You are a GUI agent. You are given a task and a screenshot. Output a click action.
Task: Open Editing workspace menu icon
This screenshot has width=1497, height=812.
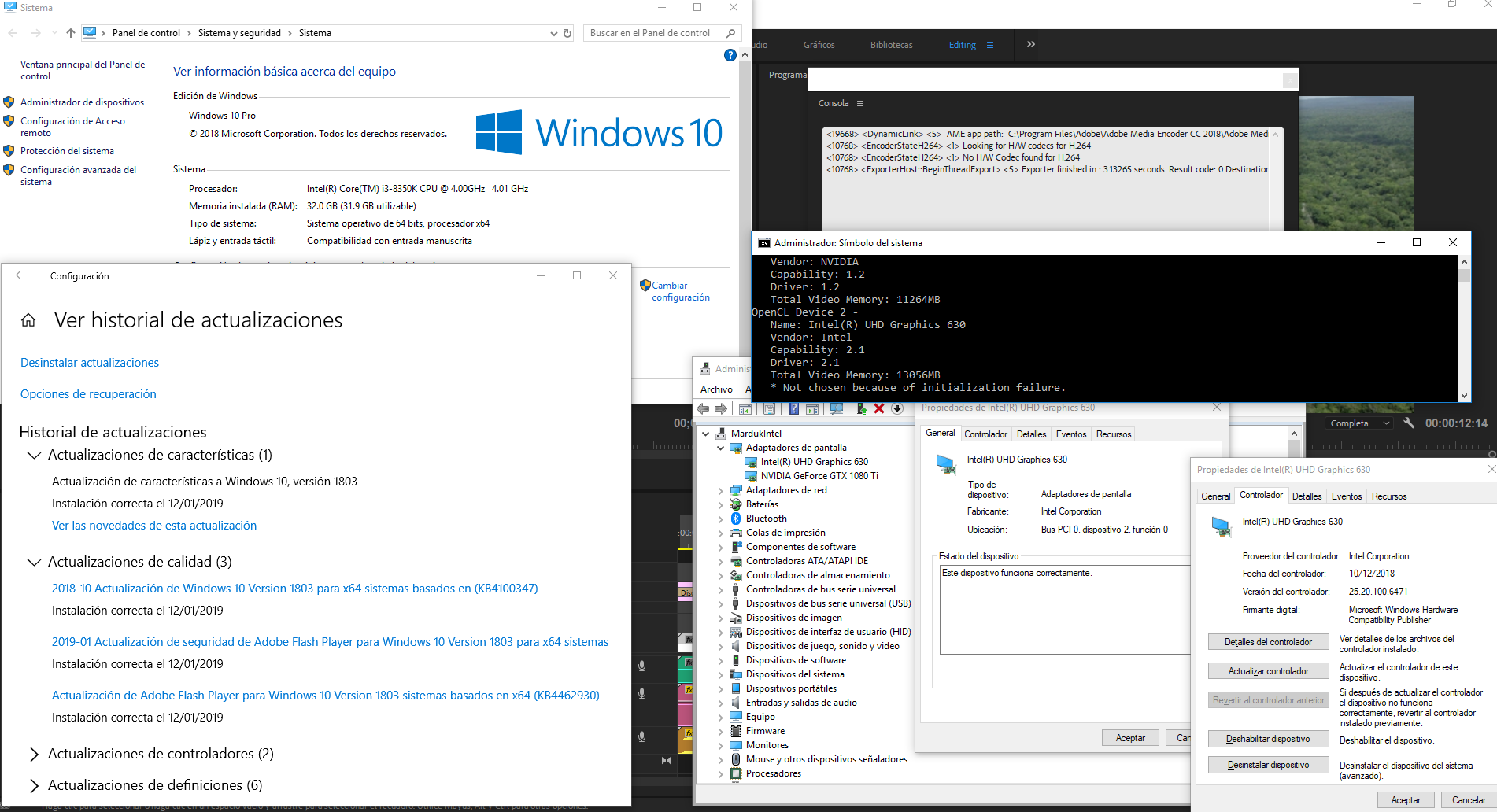pyautogui.click(x=990, y=46)
